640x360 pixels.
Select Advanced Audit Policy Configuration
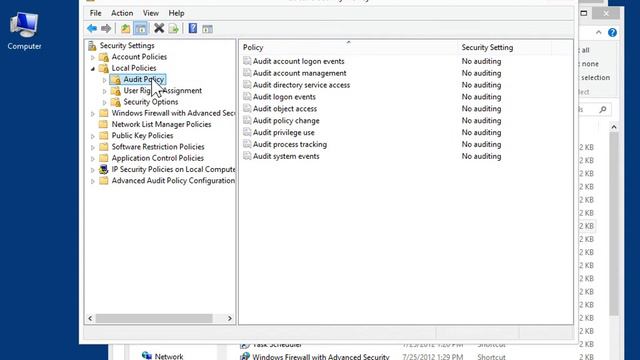173,180
